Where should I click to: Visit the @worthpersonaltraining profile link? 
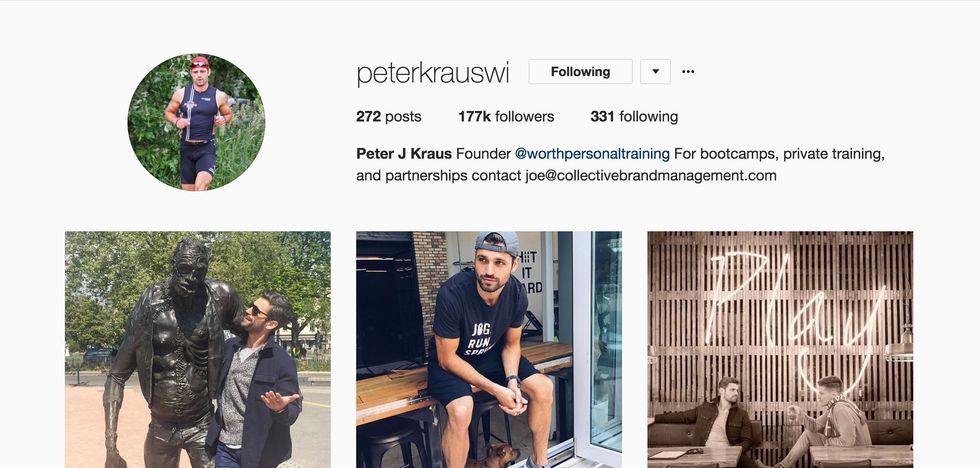[592, 154]
